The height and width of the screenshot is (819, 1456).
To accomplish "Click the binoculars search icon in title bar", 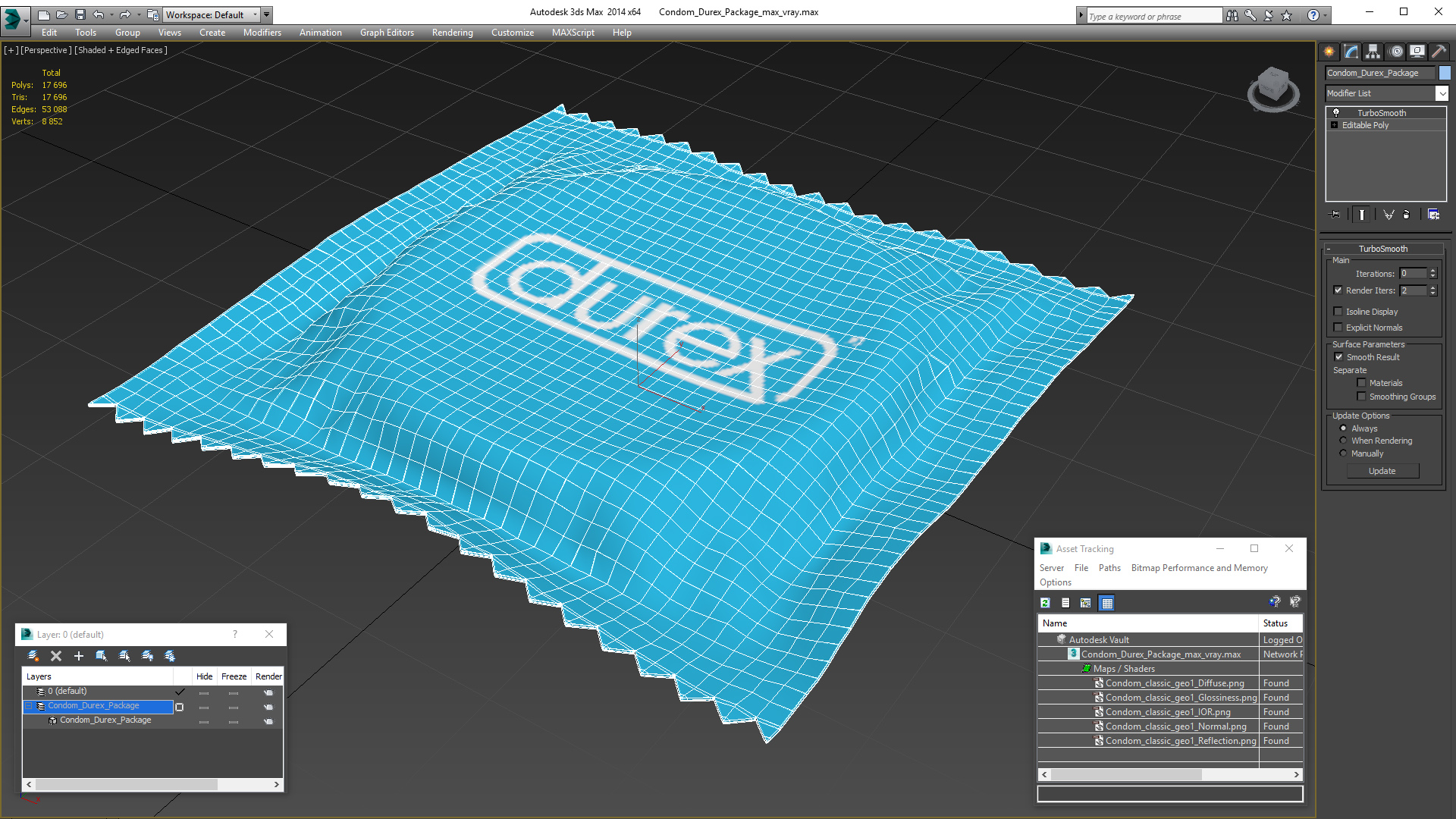I will click(x=1232, y=15).
